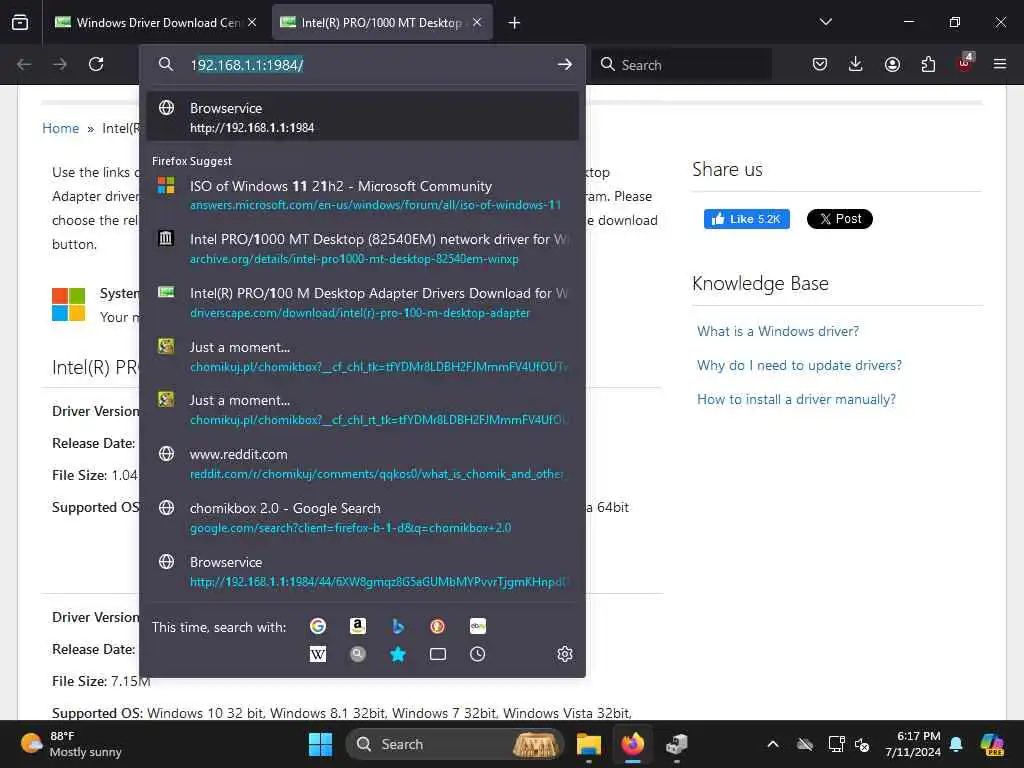Open Browservice suggestion with long 1984/44 URL

pyautogui.click(x=362, y=571)
